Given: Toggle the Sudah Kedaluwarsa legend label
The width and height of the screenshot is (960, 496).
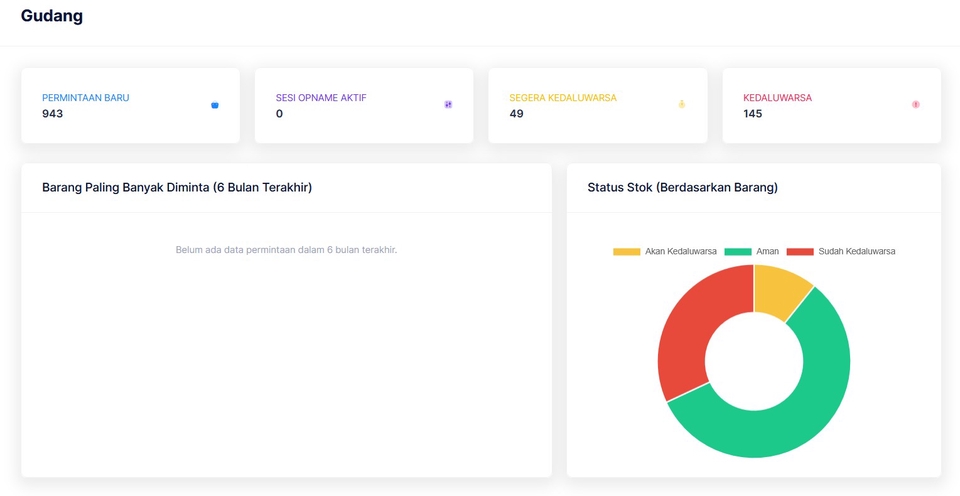Looking at the screenshot, I should [856, 251].
